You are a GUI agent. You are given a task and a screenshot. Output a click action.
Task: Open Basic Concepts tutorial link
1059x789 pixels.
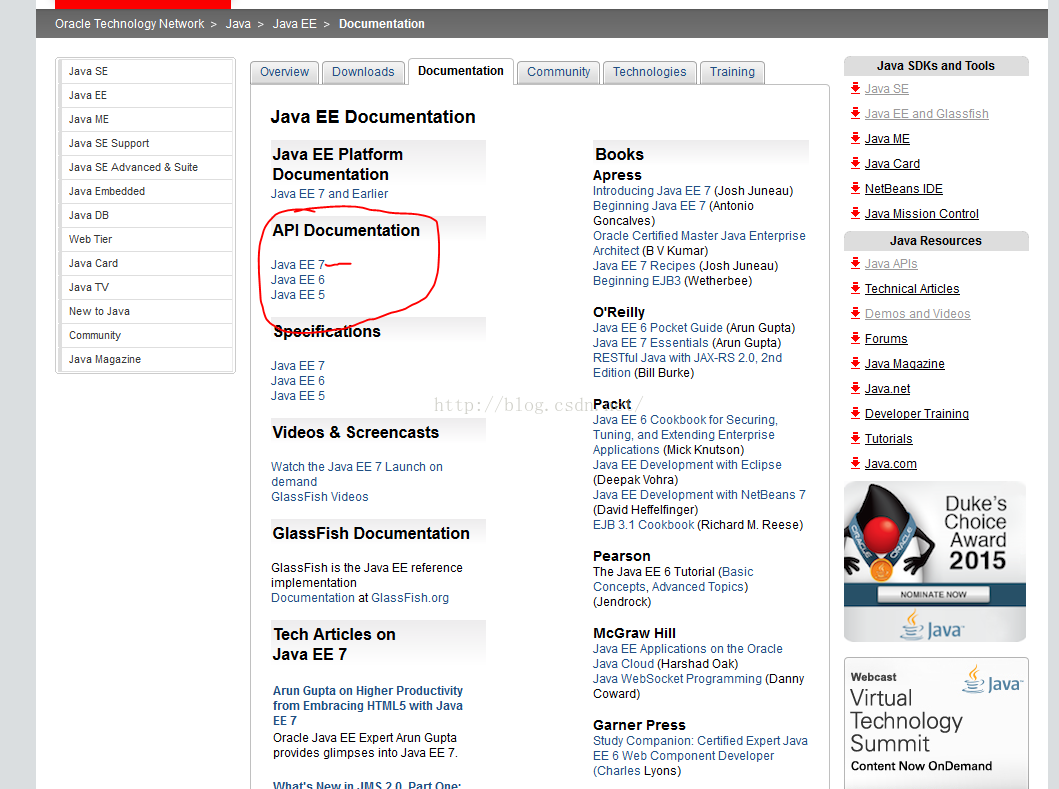(673, 579)
